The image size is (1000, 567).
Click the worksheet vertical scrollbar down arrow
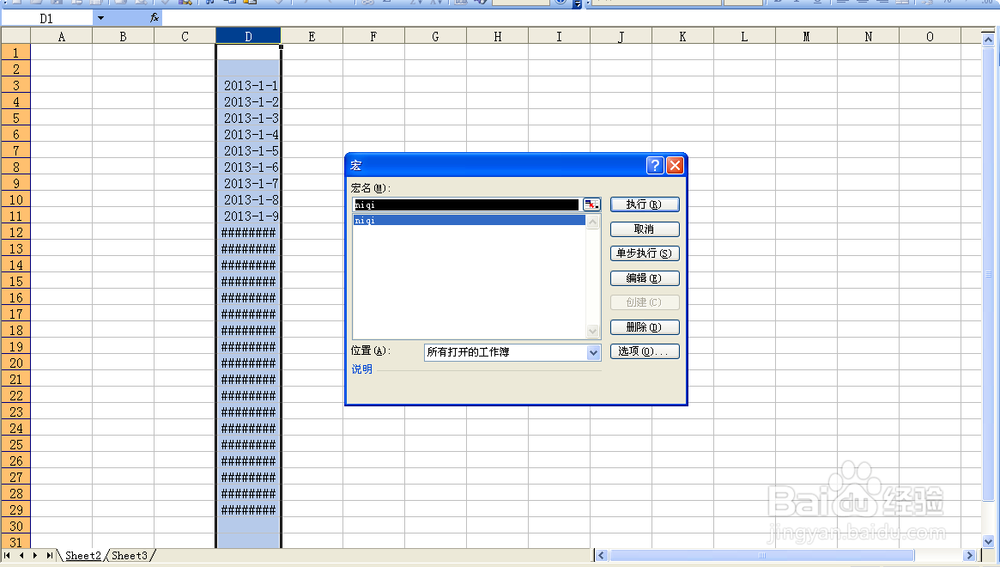[988, 541]
